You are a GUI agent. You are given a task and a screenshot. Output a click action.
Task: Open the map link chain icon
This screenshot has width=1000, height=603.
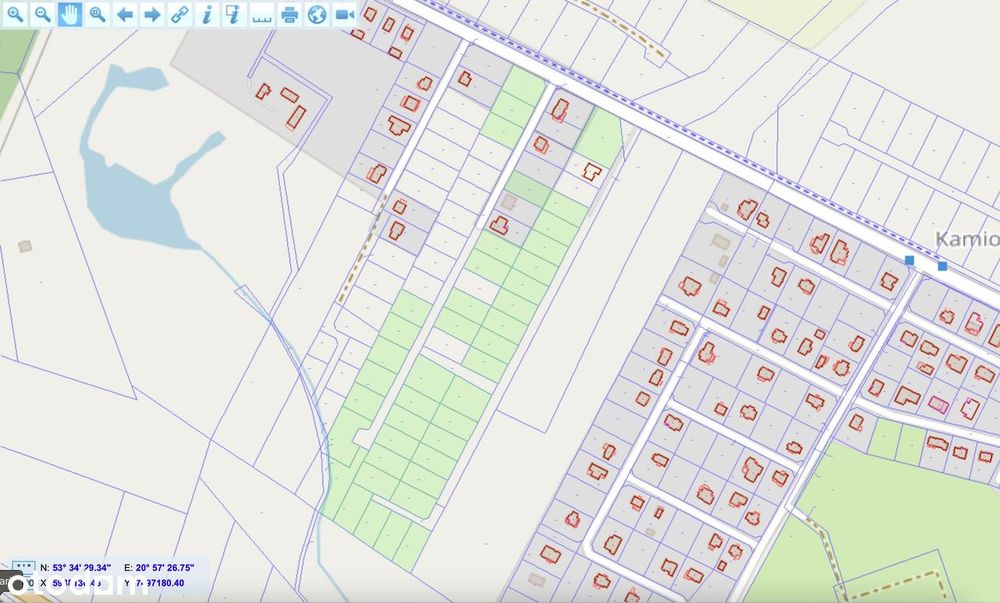180,14
